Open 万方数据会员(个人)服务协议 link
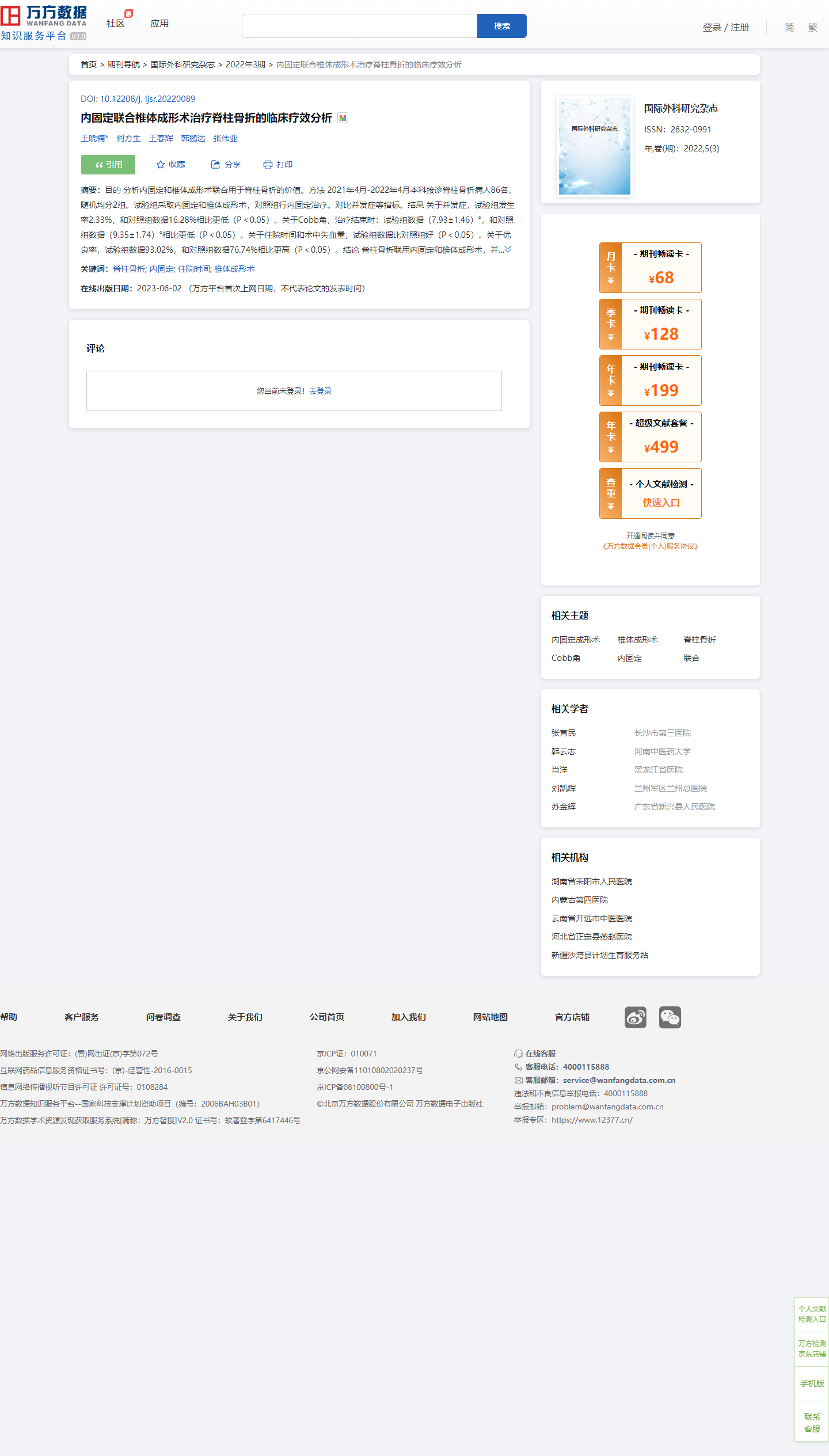829x1456 pixels. point(651,546)
